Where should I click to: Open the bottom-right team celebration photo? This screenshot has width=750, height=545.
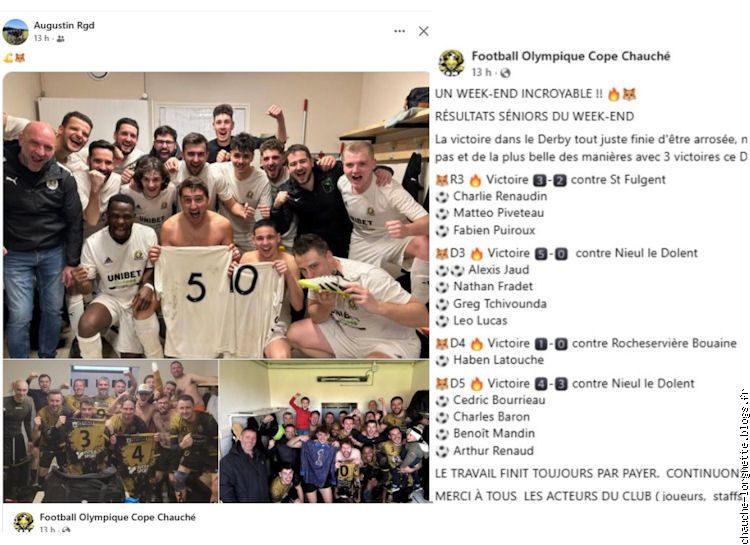click(324, 431)
